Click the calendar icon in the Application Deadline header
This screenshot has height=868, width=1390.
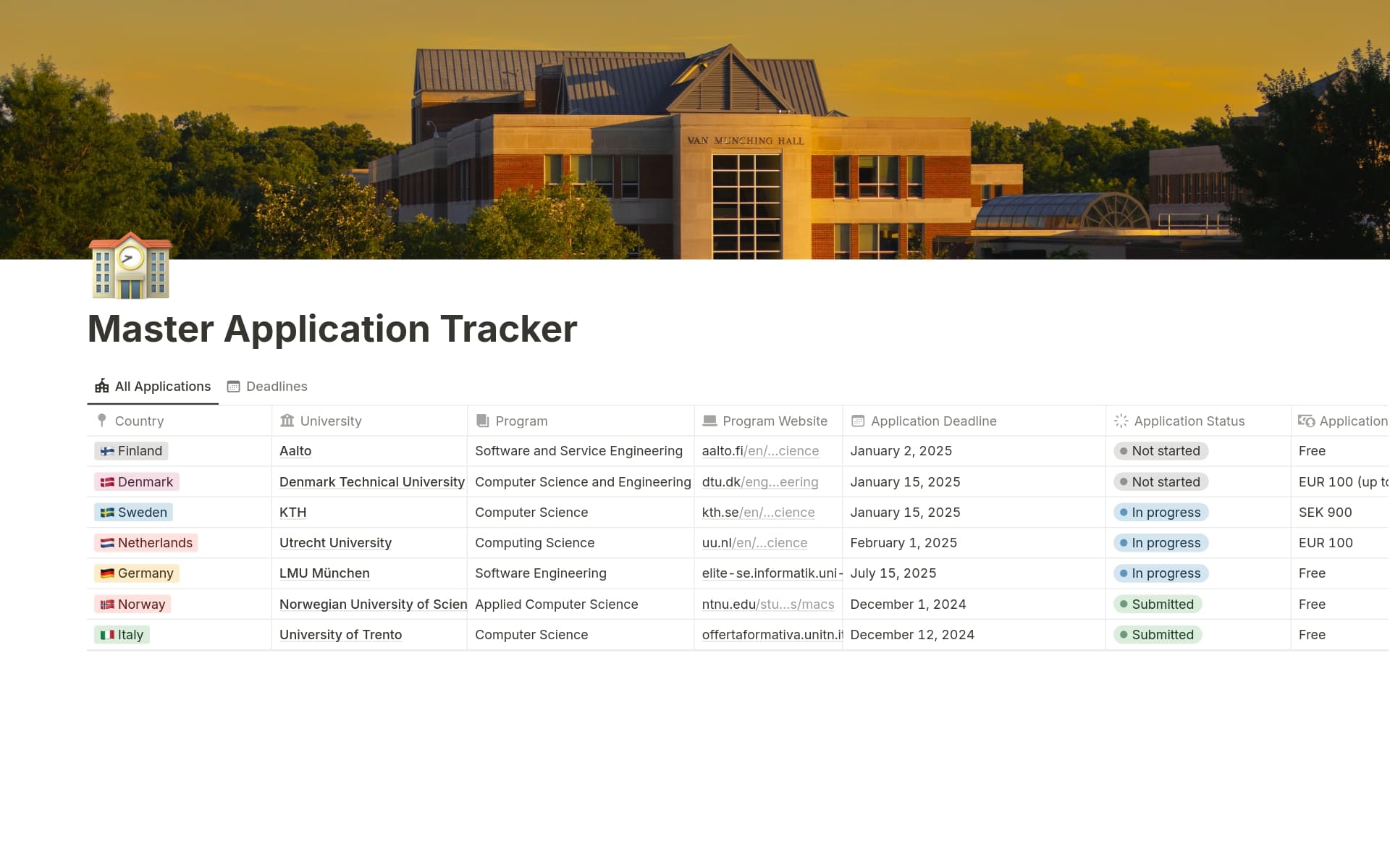point(858,421)
